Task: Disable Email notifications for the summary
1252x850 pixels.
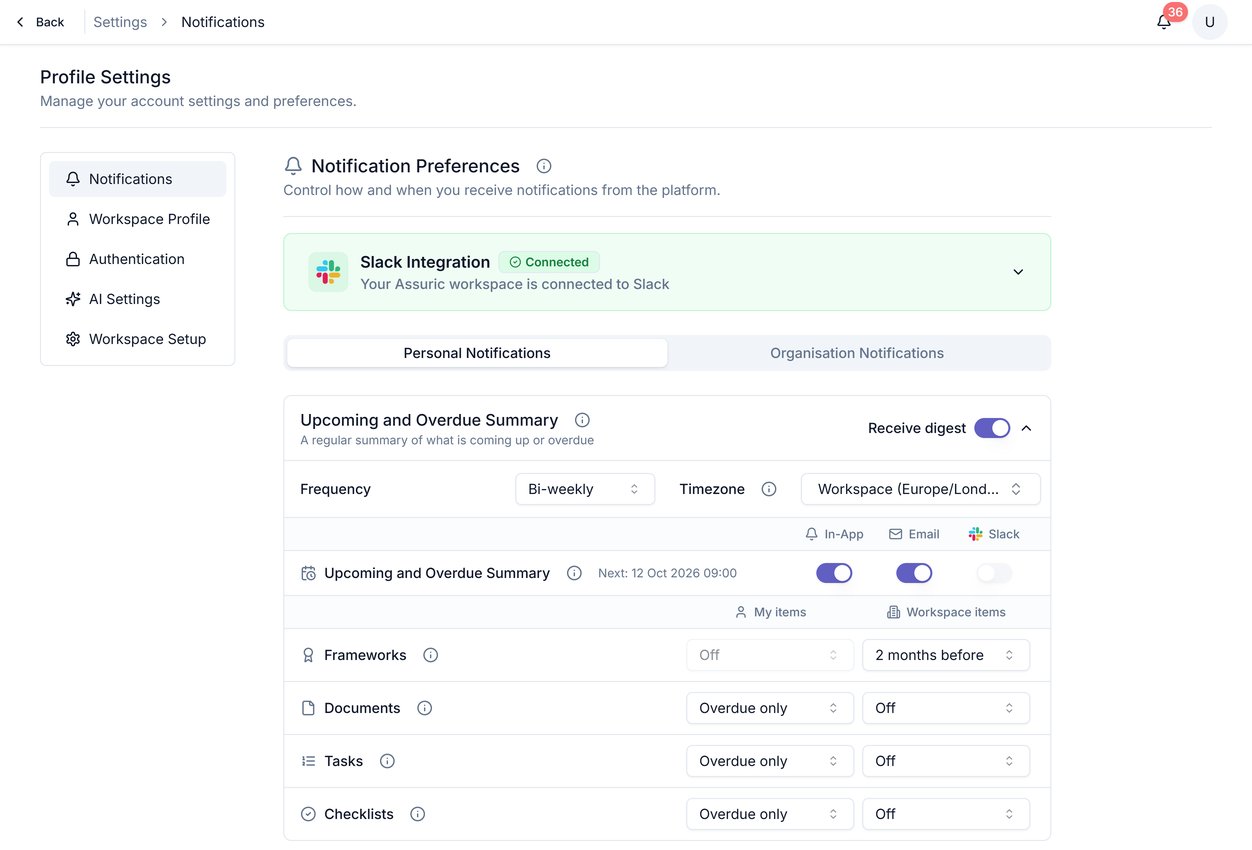Action: tap(914, 573)
